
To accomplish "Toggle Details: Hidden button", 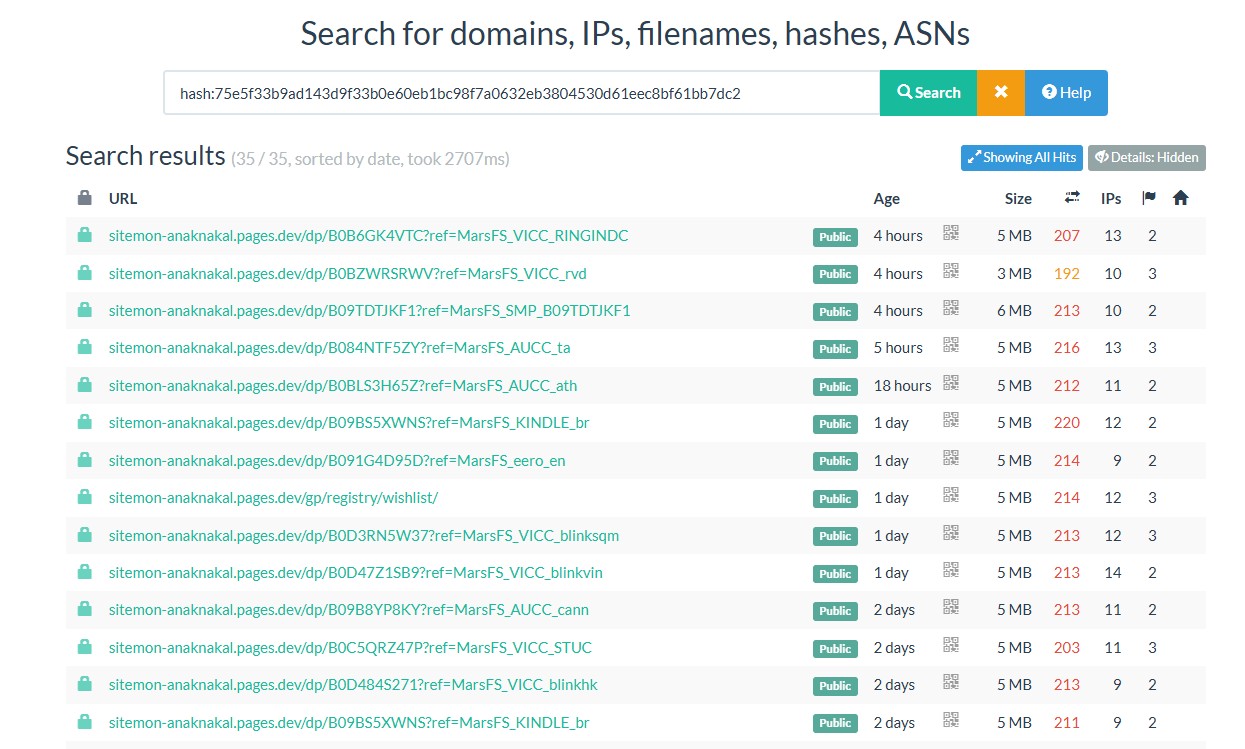I will pos(1146,157).
